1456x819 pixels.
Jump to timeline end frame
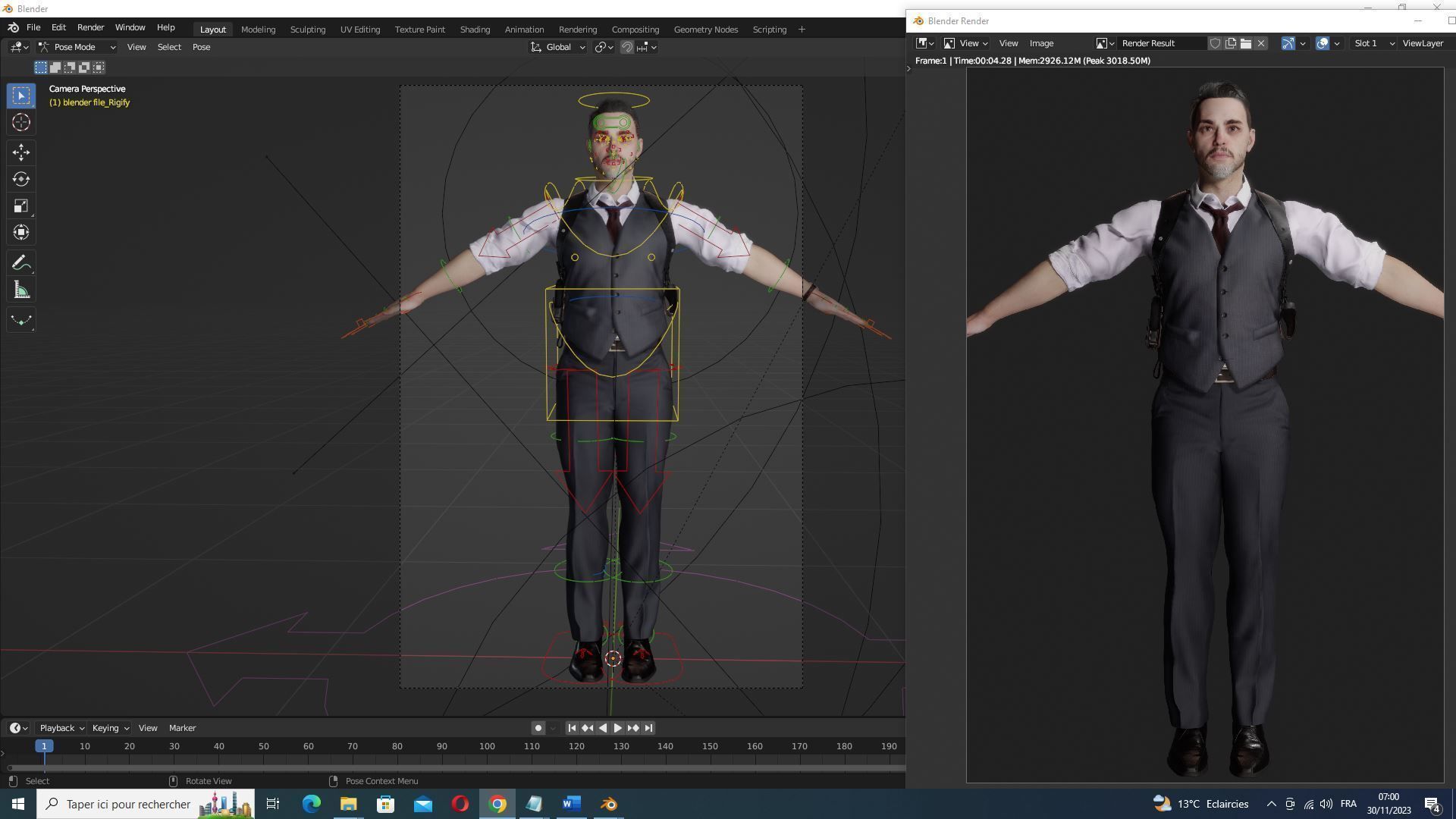(x=648, y=728)
